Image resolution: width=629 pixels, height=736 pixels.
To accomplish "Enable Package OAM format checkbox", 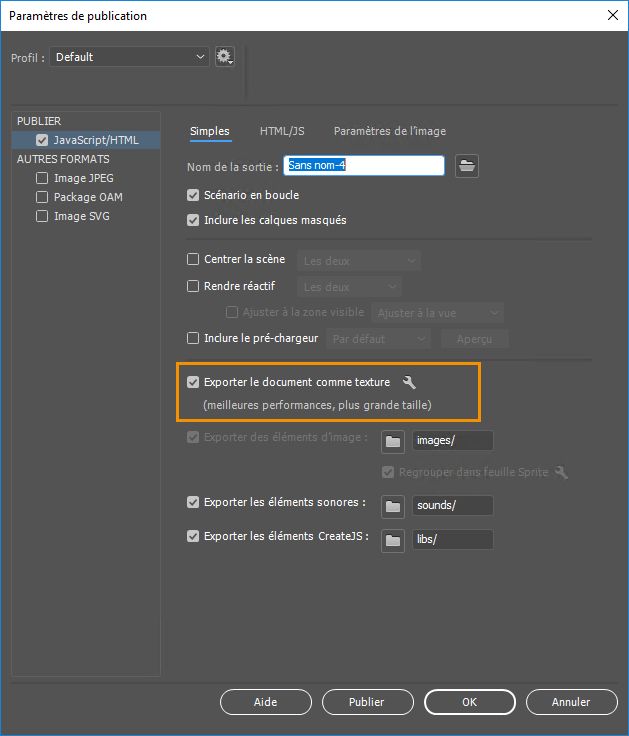I will click(42, 197).
